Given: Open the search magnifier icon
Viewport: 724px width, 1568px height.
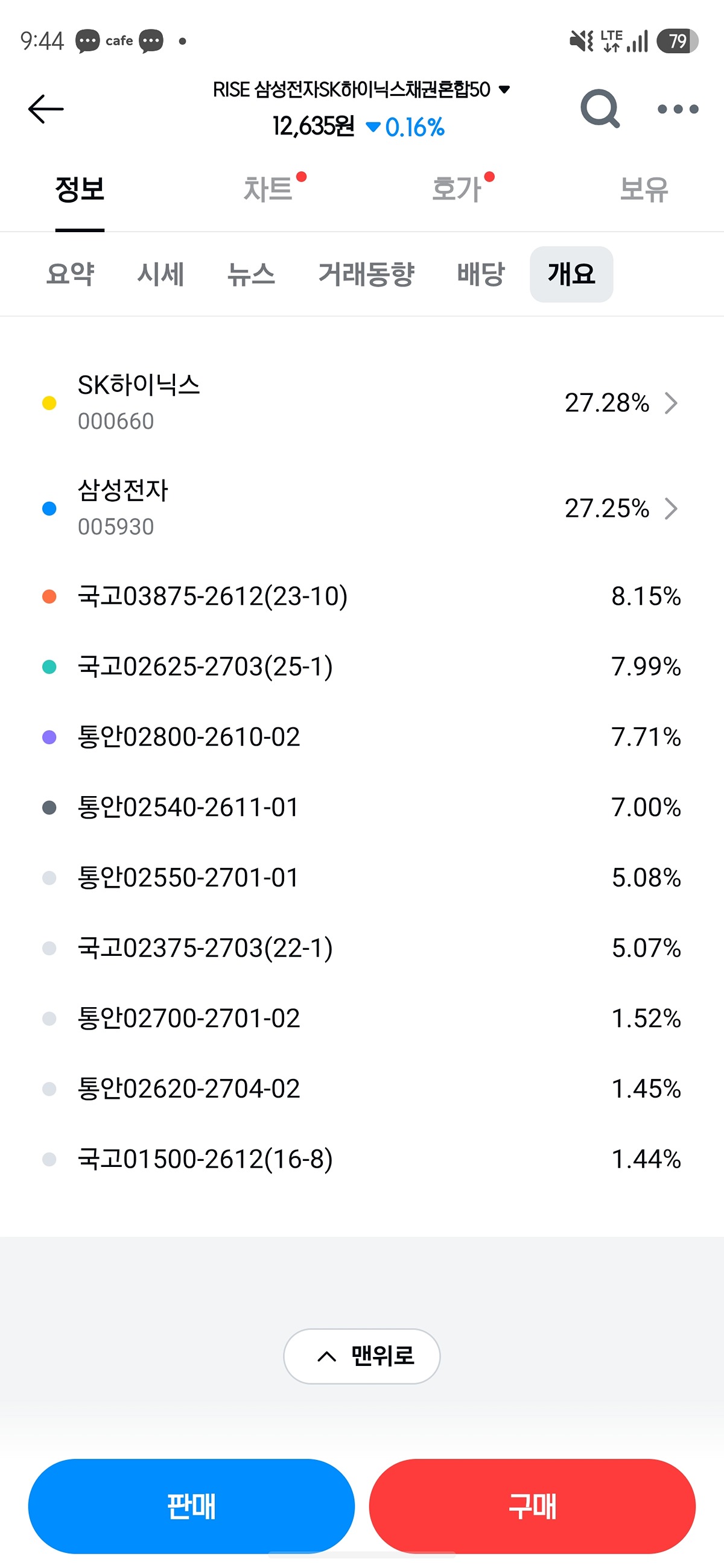Looking at the screenshot, I should (x=600, y=109).
